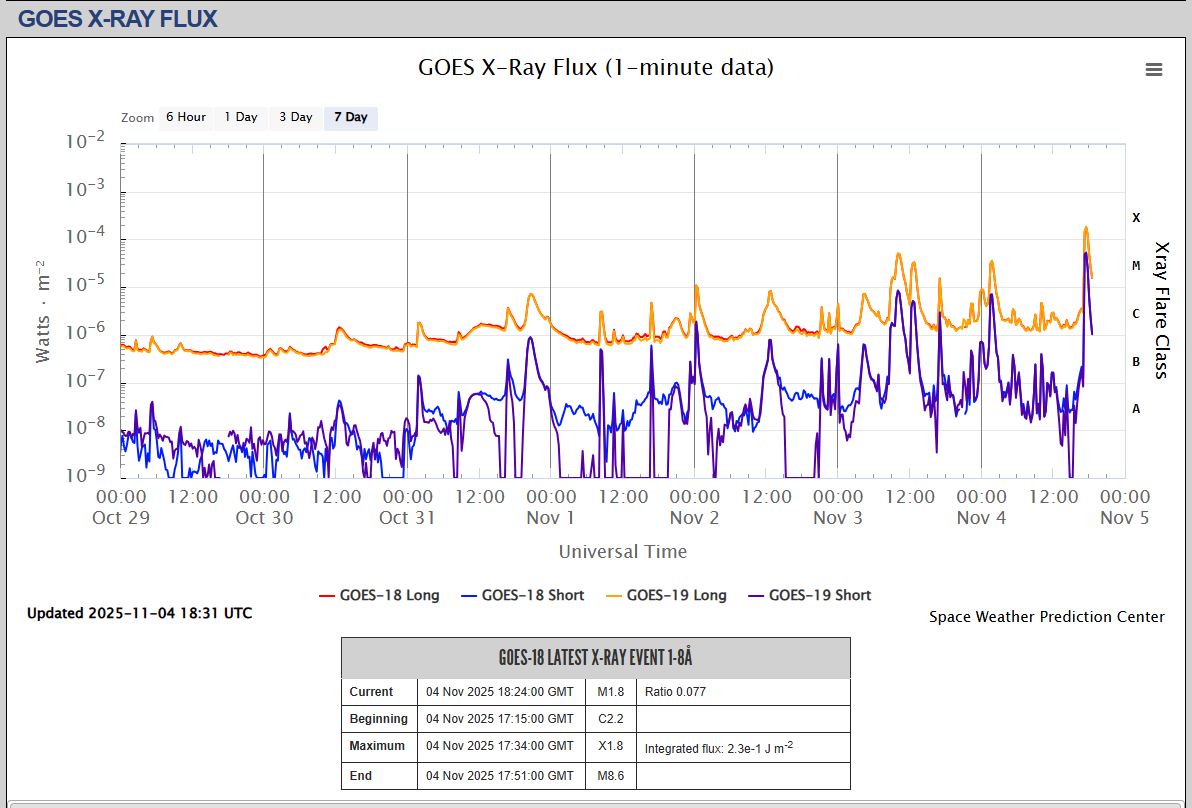Click the Updated 2025-11-04 18:31 UTC timestamp
Image resolution: width=1192 pixels, height=808 pixels.
139,613
